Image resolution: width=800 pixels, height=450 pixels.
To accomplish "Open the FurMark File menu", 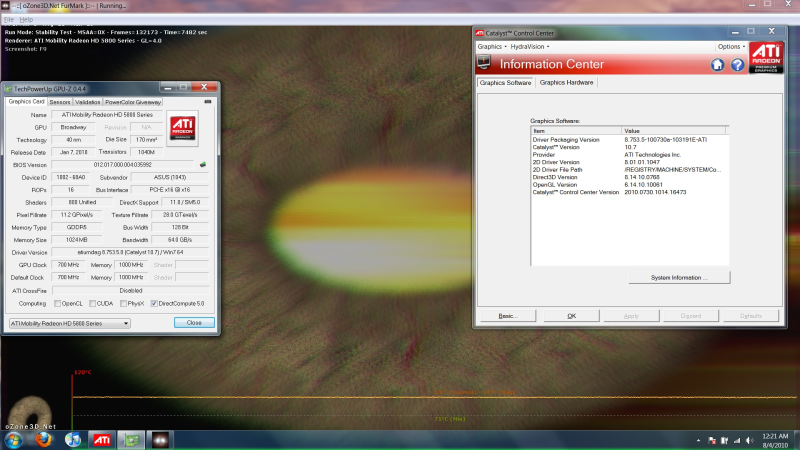I will click(x=9, y=19).
